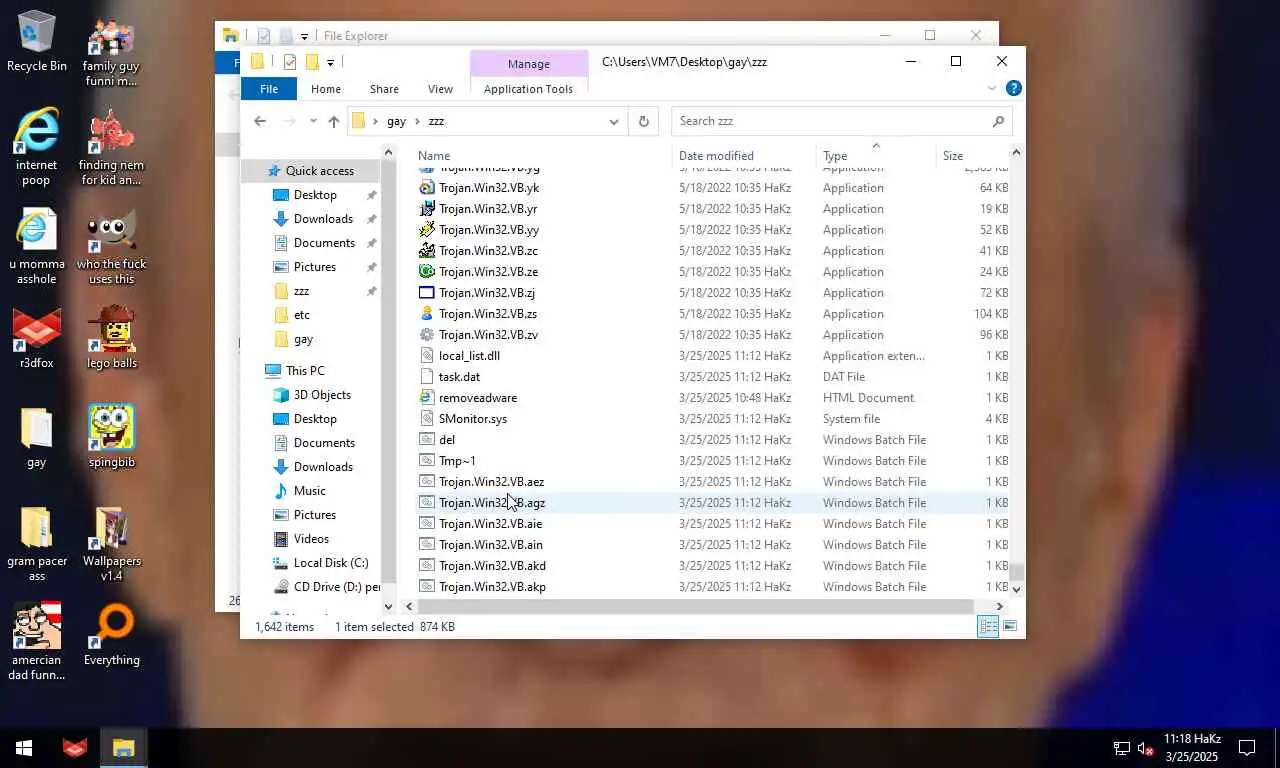Sort files by the Type column
This screenshot has height=768, width=1280.
[876, 155]
